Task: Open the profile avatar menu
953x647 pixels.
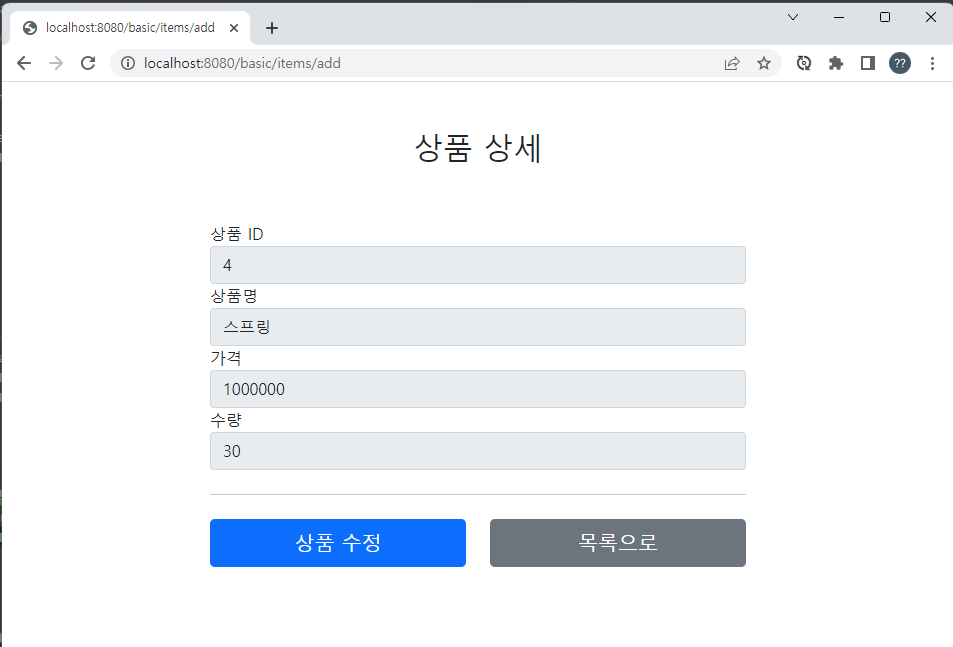Action: [x=900, y=63]
